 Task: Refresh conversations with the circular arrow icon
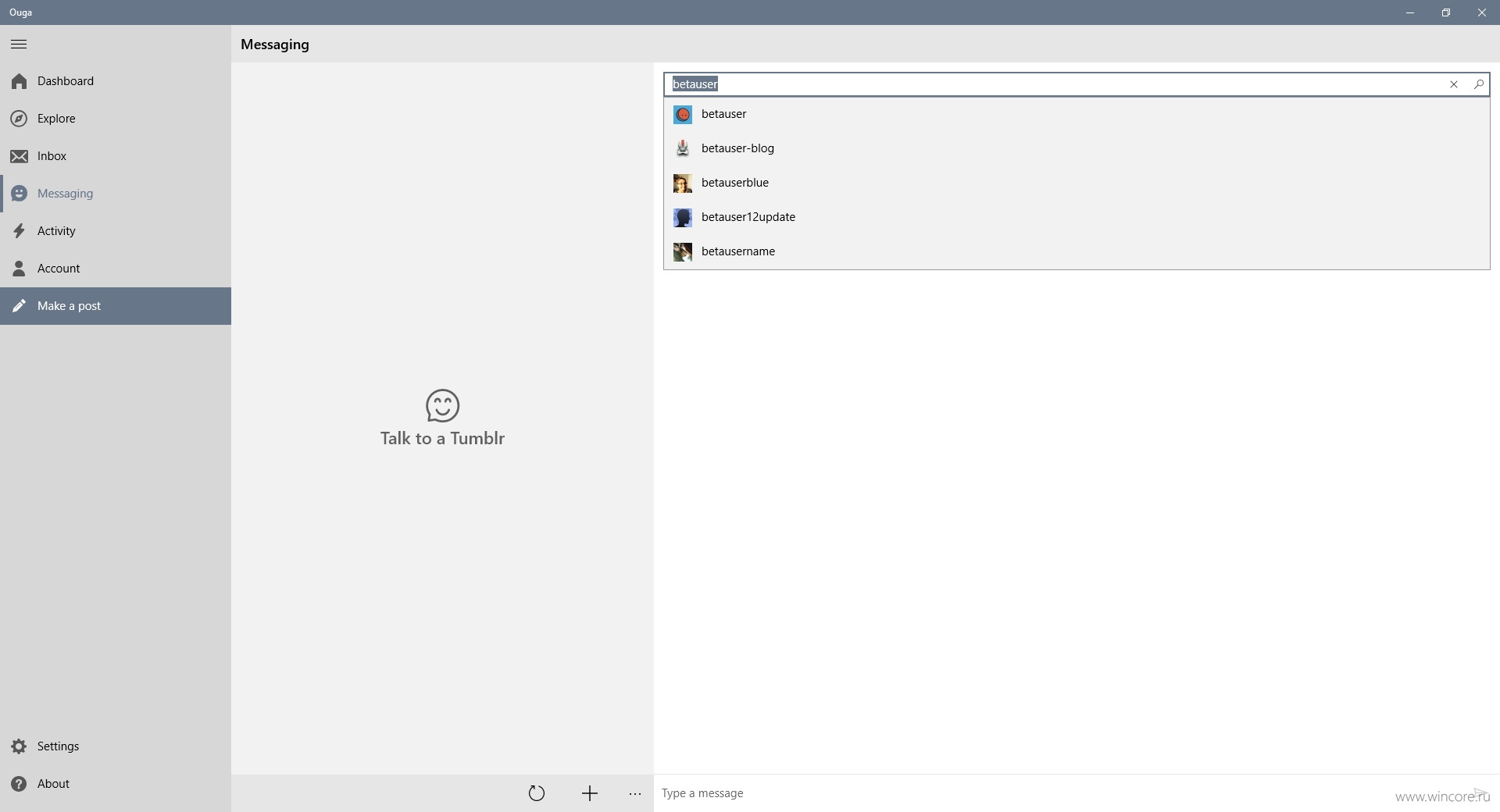(x=536, y=793)
